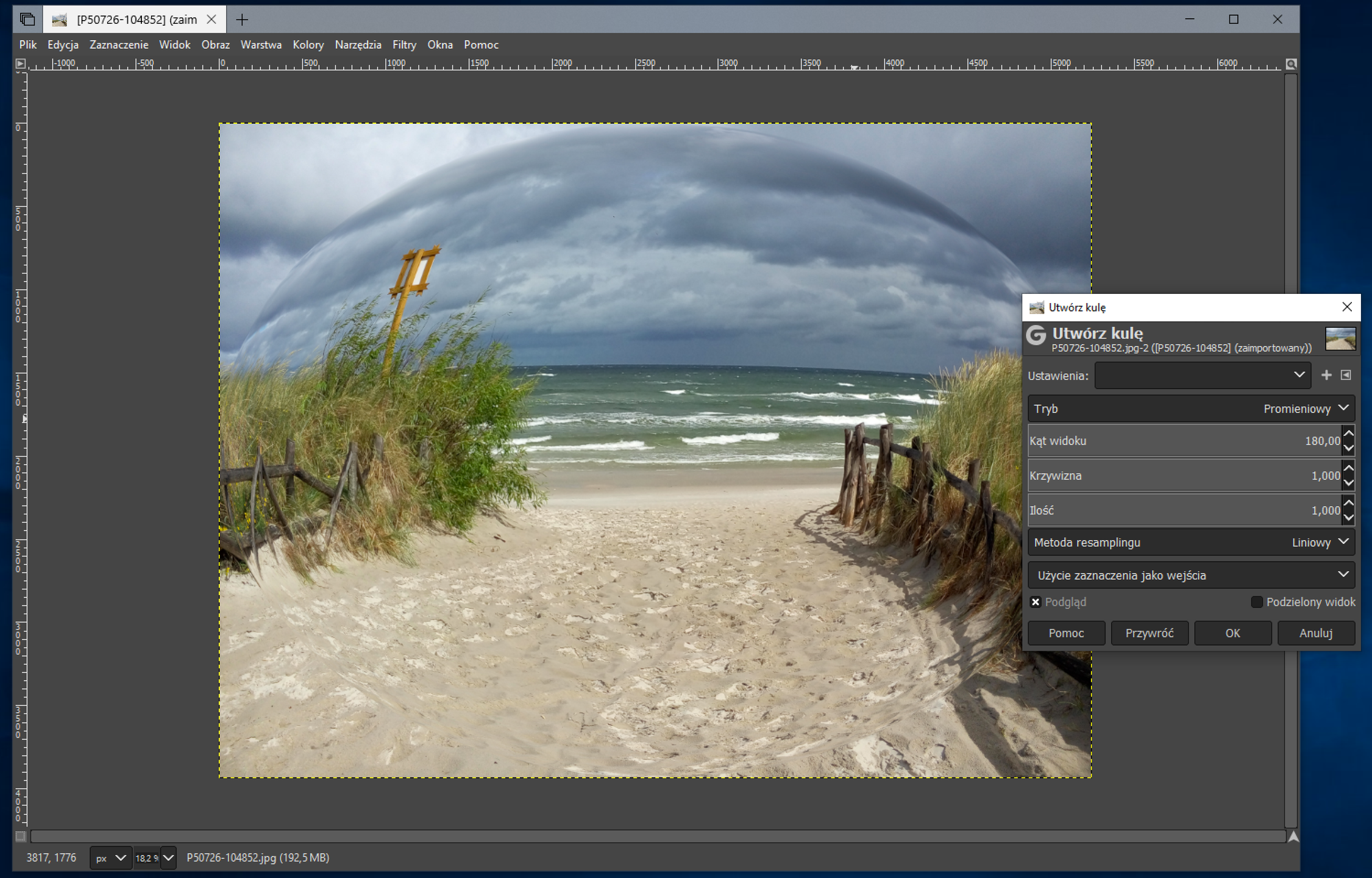Confirm the filter with the OK button
Viewport: 1372px width, 878px height.
pos(1232,633)
